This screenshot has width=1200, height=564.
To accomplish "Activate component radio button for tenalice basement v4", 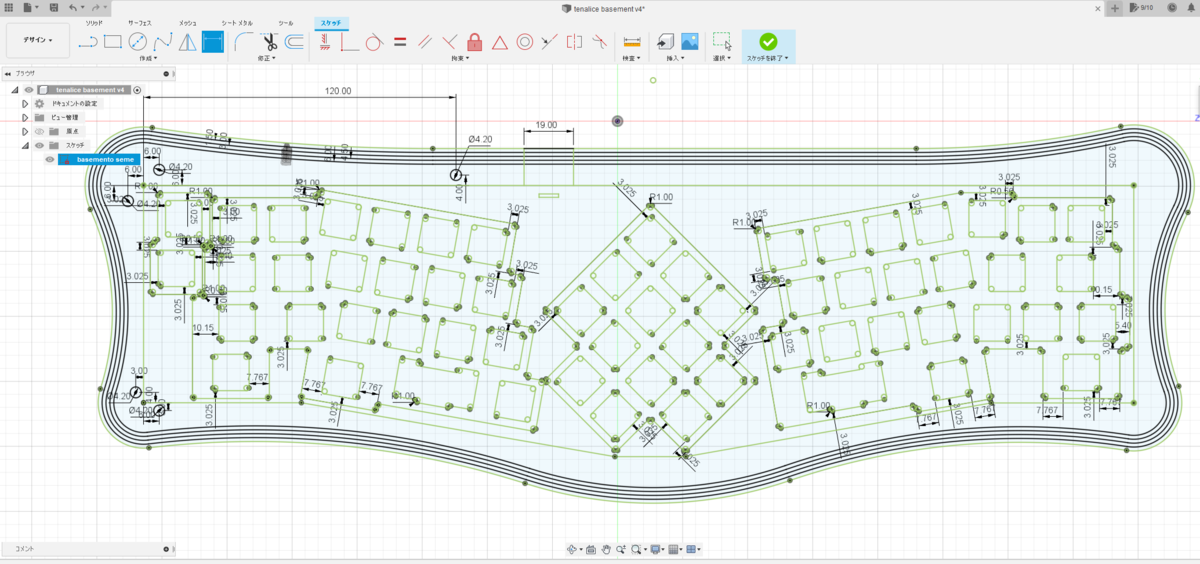I will pos(137,90).
